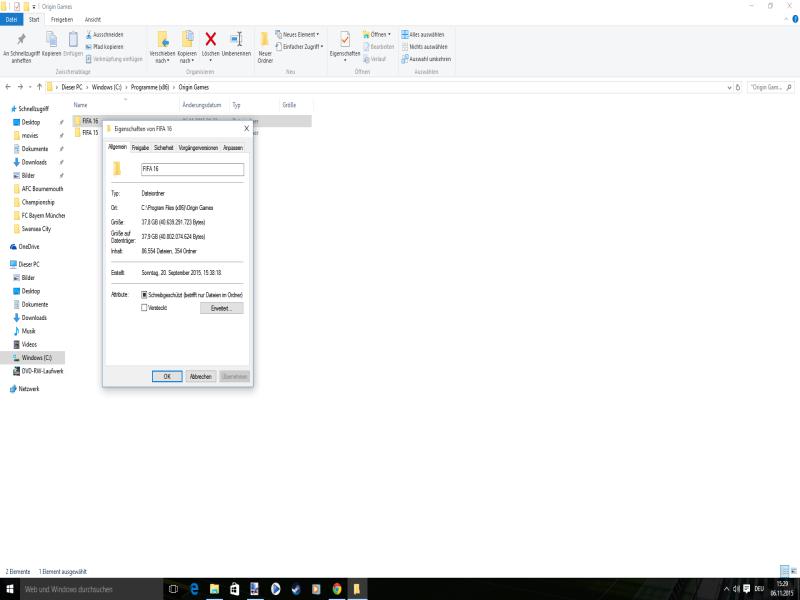Screen dimensions: 800x600
Task: Open the Einfacher Zugriff dropdown
Action: [x=299, y=47]
